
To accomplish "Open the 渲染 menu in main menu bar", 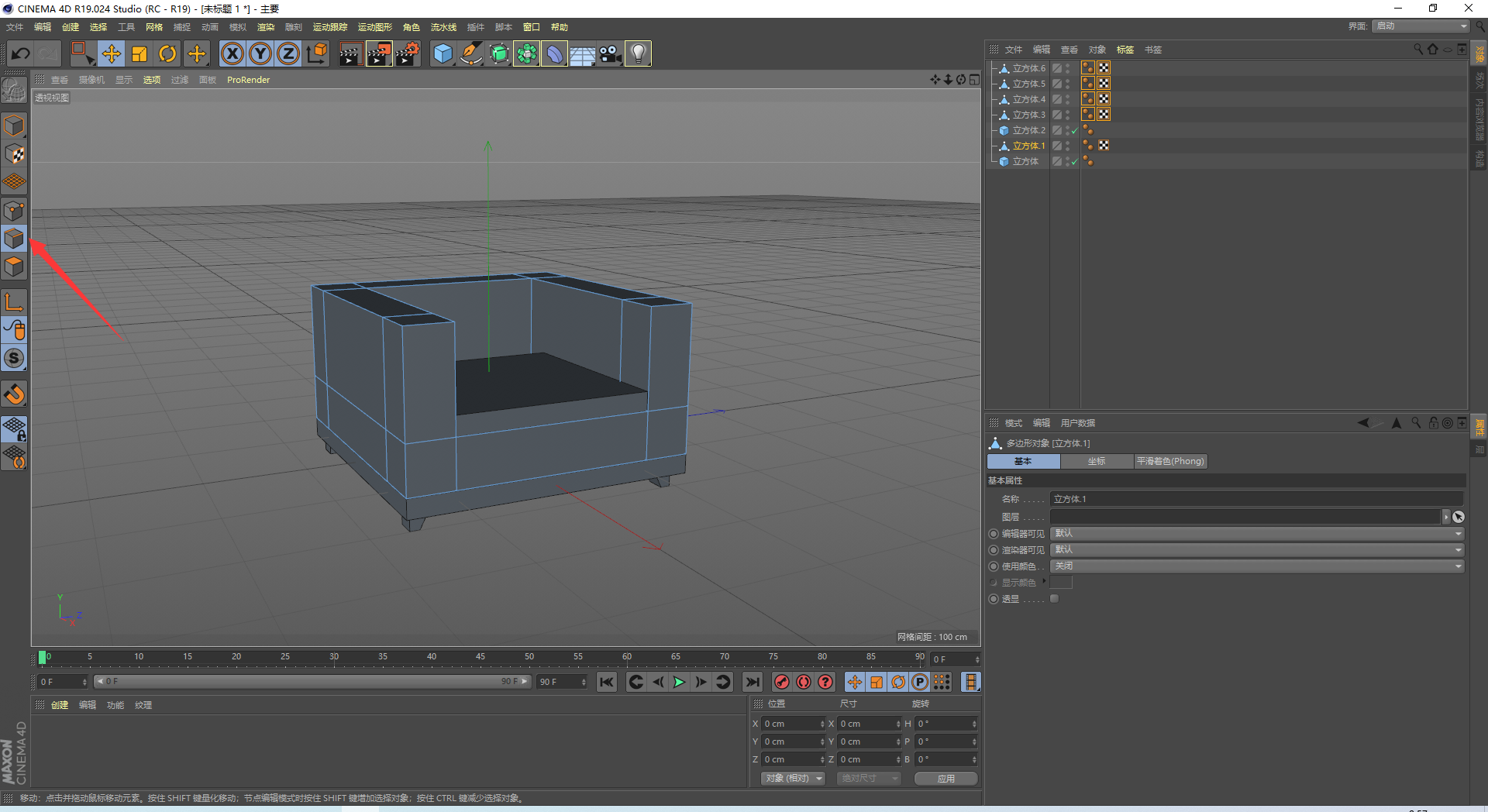I will click(x=266, y=27).
